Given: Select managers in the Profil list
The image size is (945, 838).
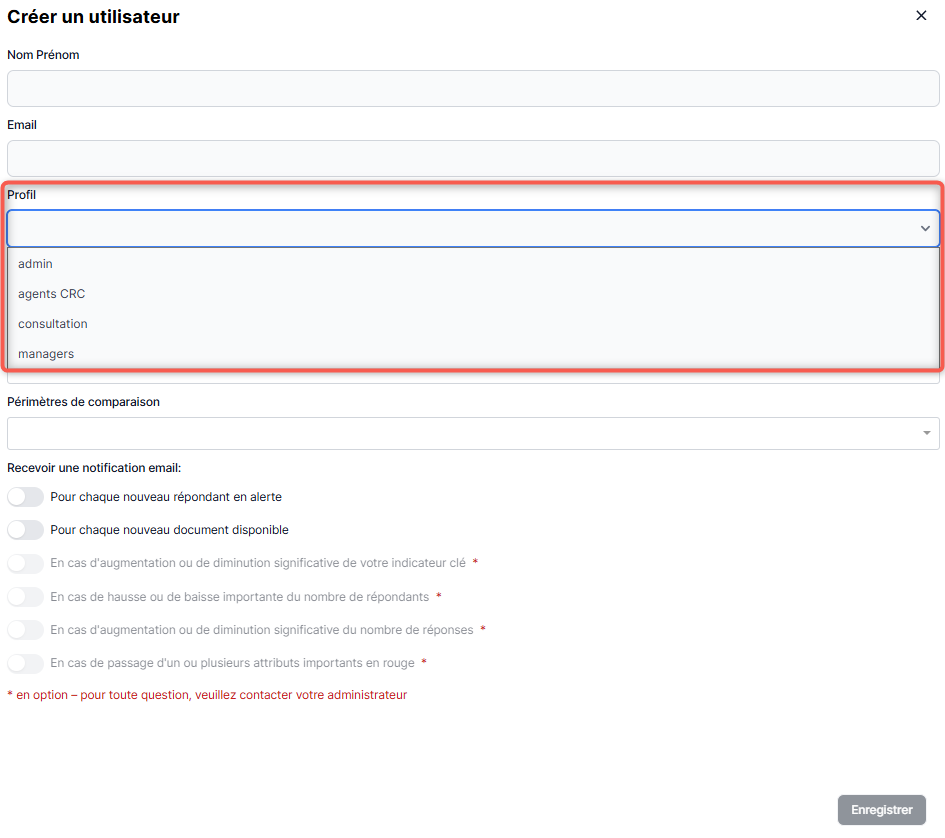Looking at the screenshot, I should (x=46, y=354).
